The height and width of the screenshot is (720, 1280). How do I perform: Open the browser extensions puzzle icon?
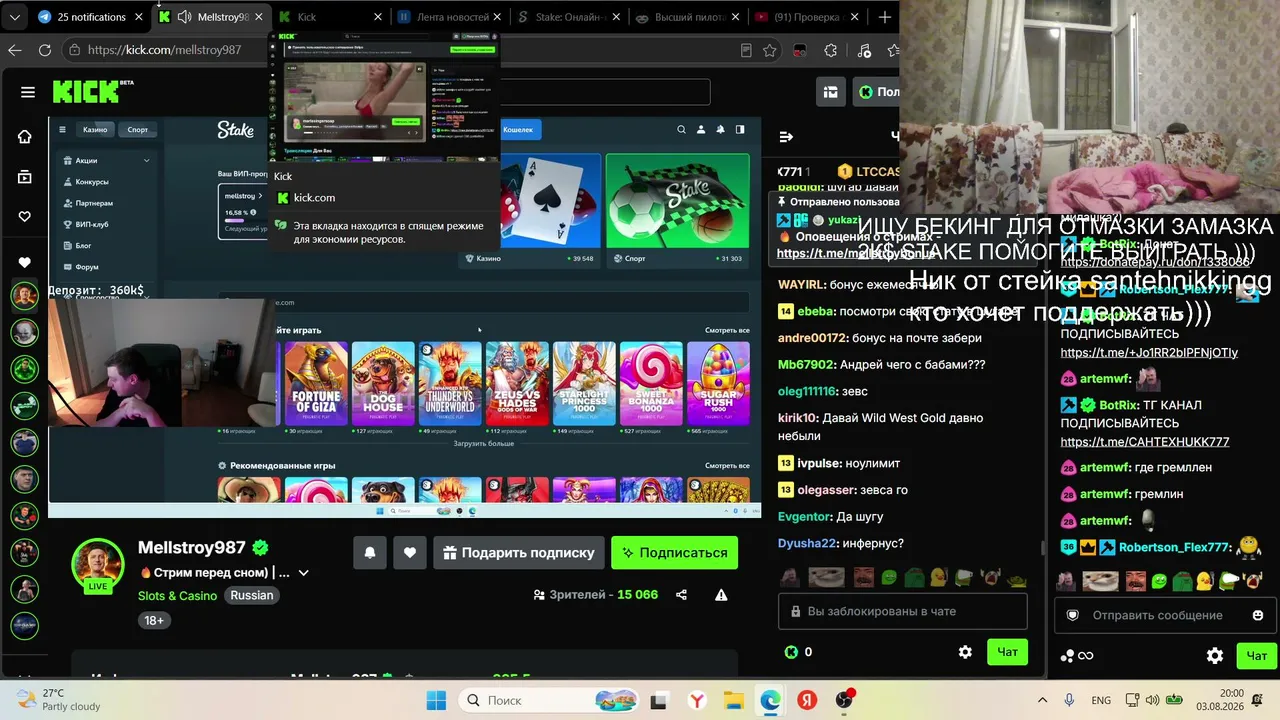tap(831, 50)
